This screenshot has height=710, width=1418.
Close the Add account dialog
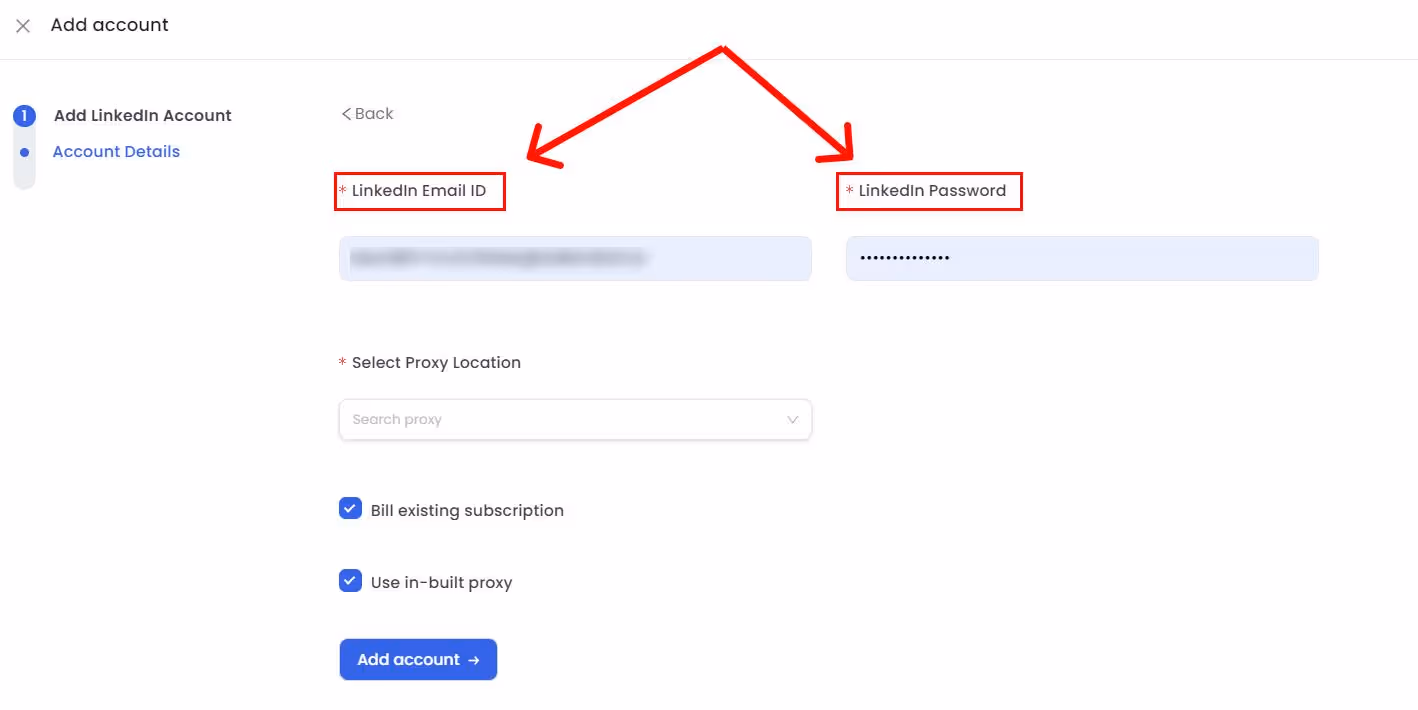tap(23, 25)
